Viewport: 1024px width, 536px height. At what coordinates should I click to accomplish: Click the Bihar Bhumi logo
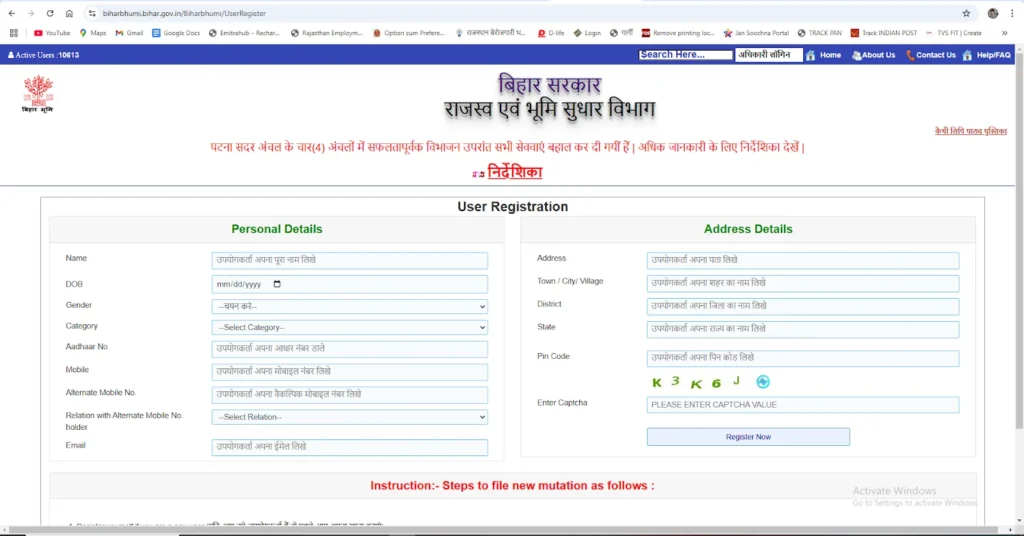coord(38,94)
